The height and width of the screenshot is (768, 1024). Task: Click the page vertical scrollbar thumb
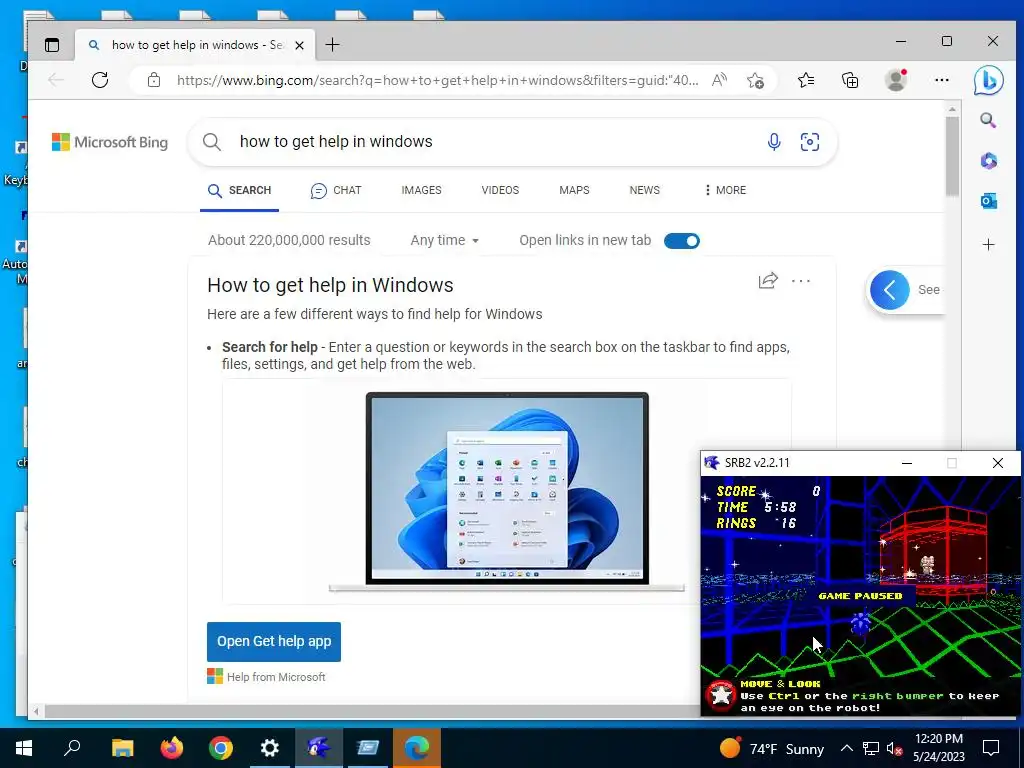pyautogui.click(x=952, y=155)
